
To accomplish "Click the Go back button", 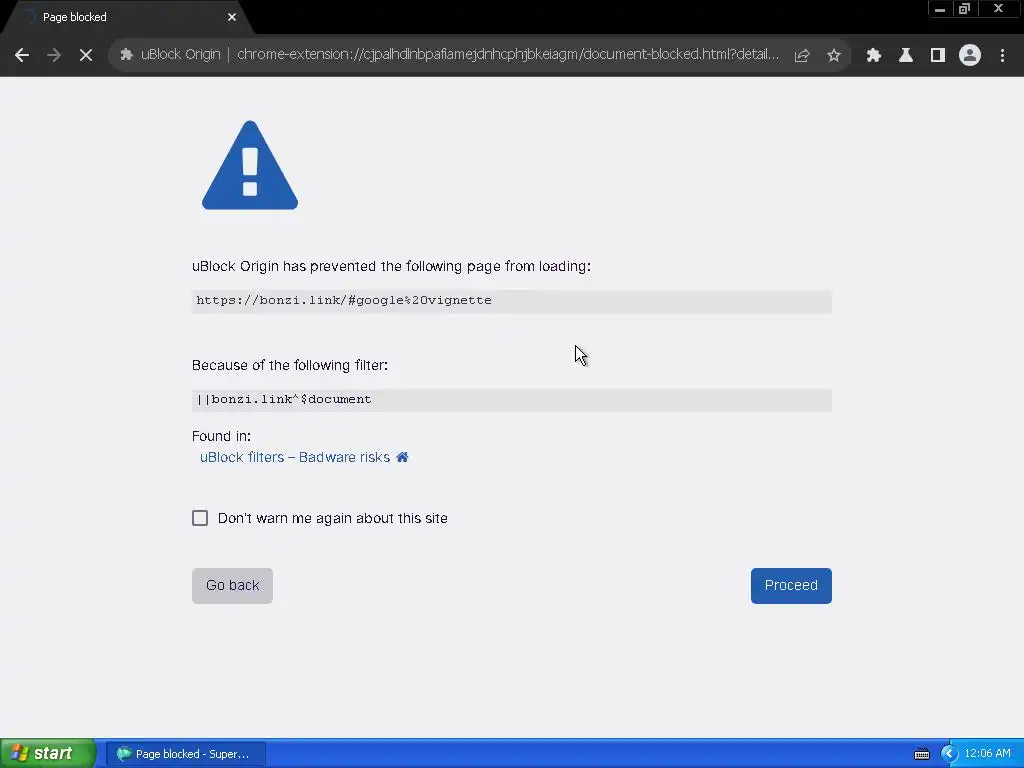I will point(232,586).
